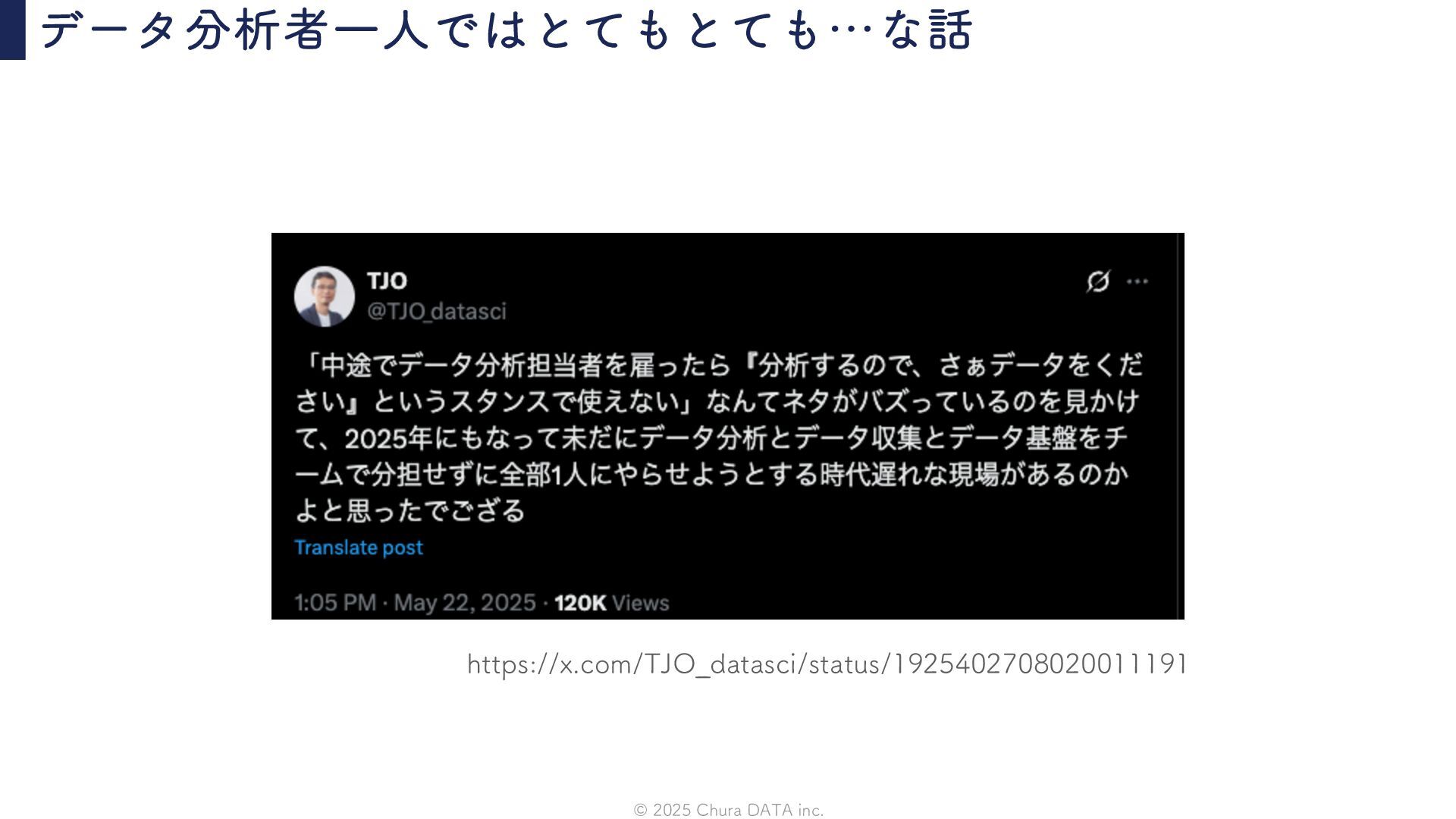The width and height of the screenshot is (1456, 819).
Task: Click the May 22, 2025 date
Action: (465, 603)
